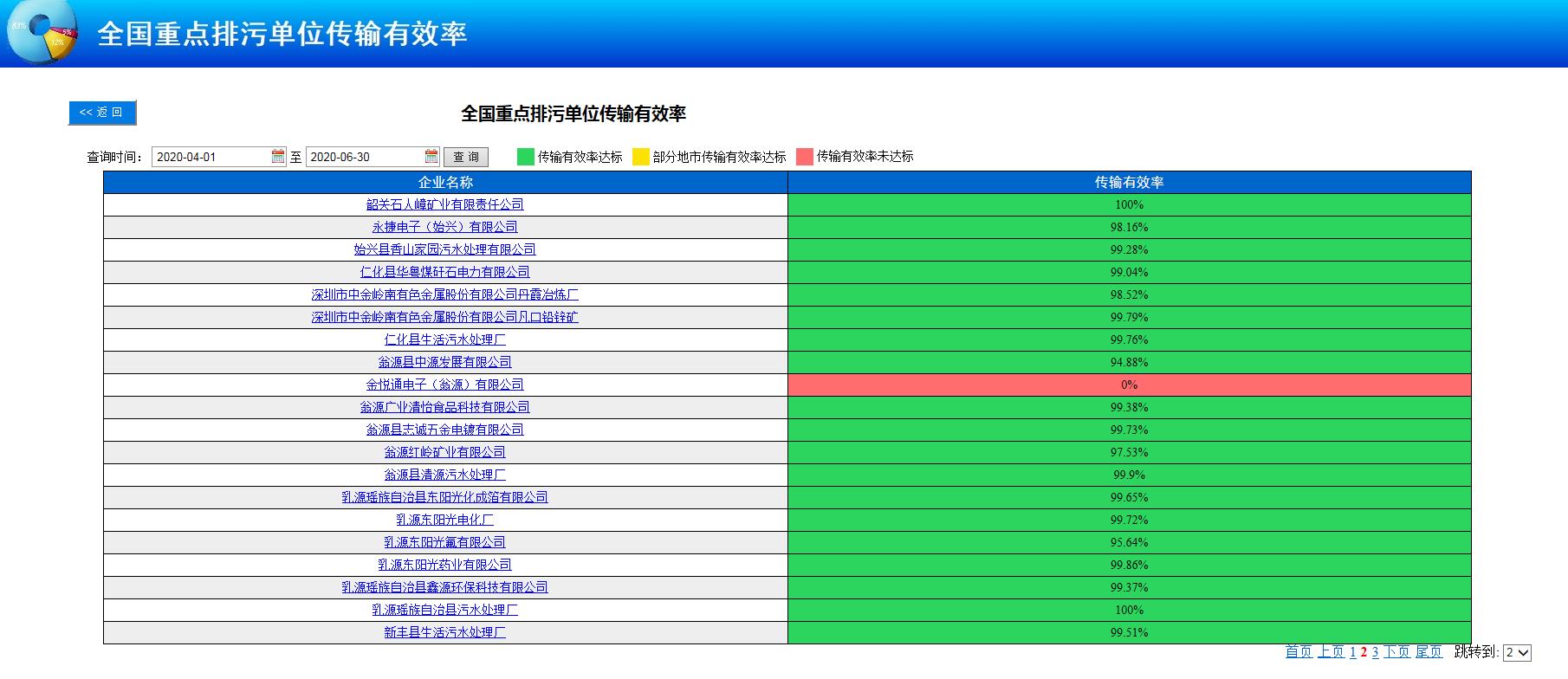This screenshot has height=679, width=1568.
Task: Open 韶关石人嶂矿业有限责任公司 link
Action: (x=445, y=204)
